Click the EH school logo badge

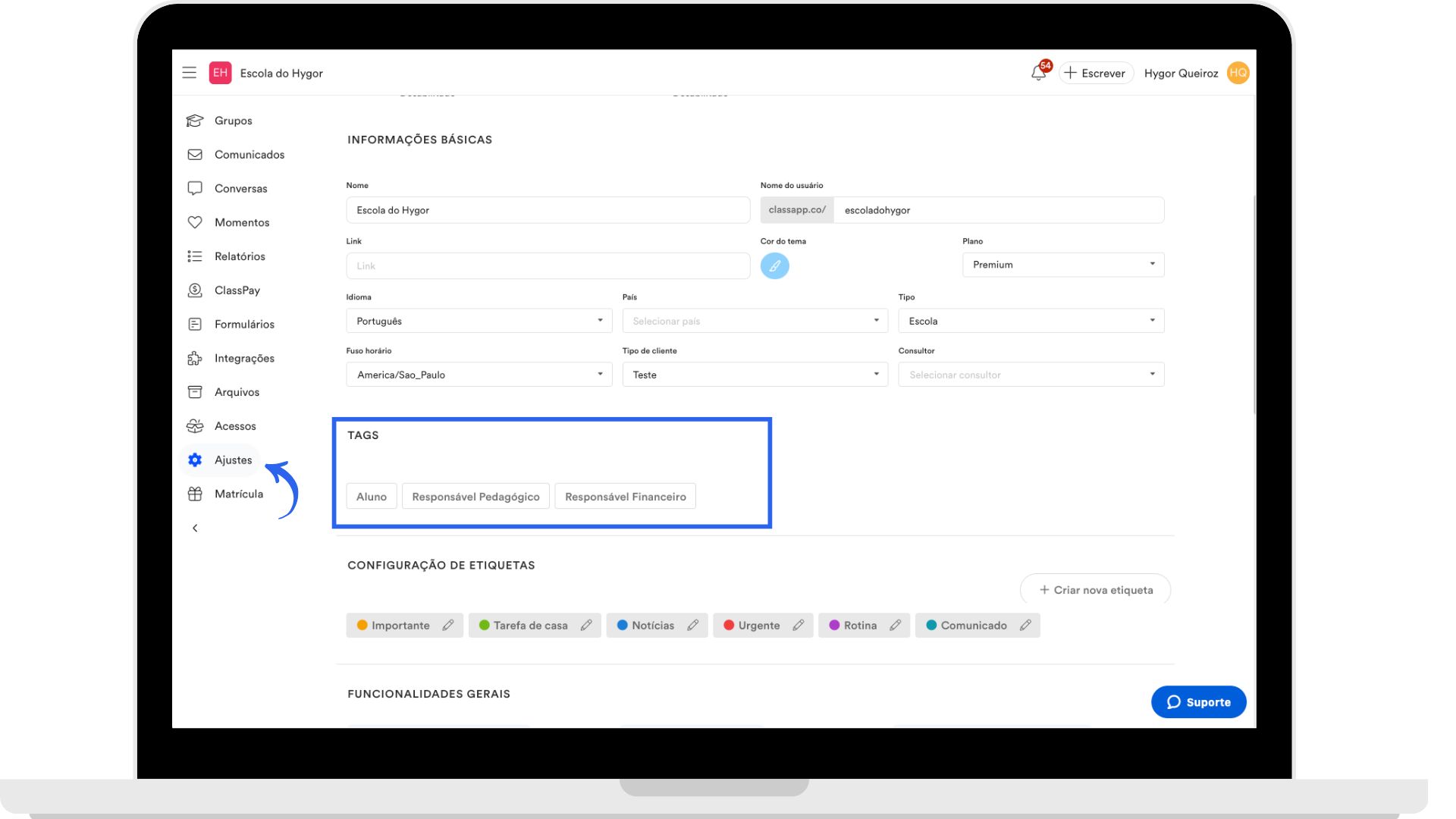click(220, 73)
